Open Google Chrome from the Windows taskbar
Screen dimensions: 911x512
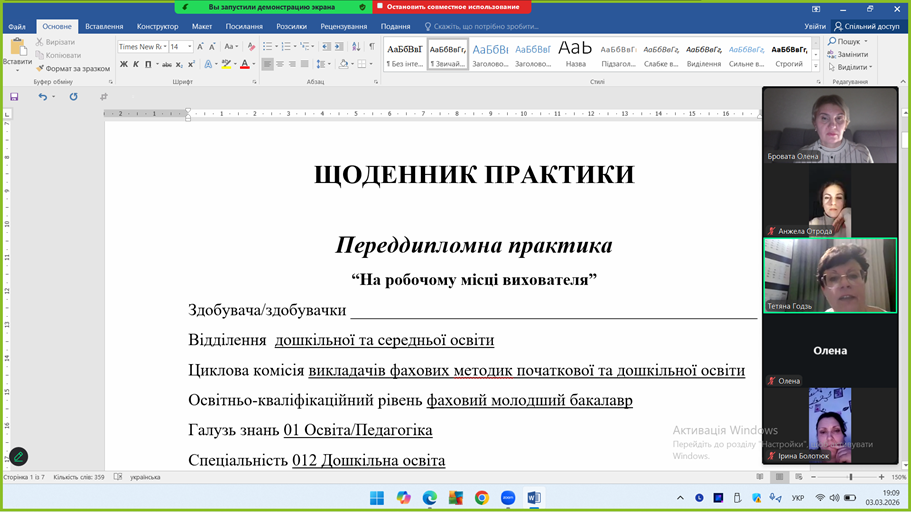482,498
